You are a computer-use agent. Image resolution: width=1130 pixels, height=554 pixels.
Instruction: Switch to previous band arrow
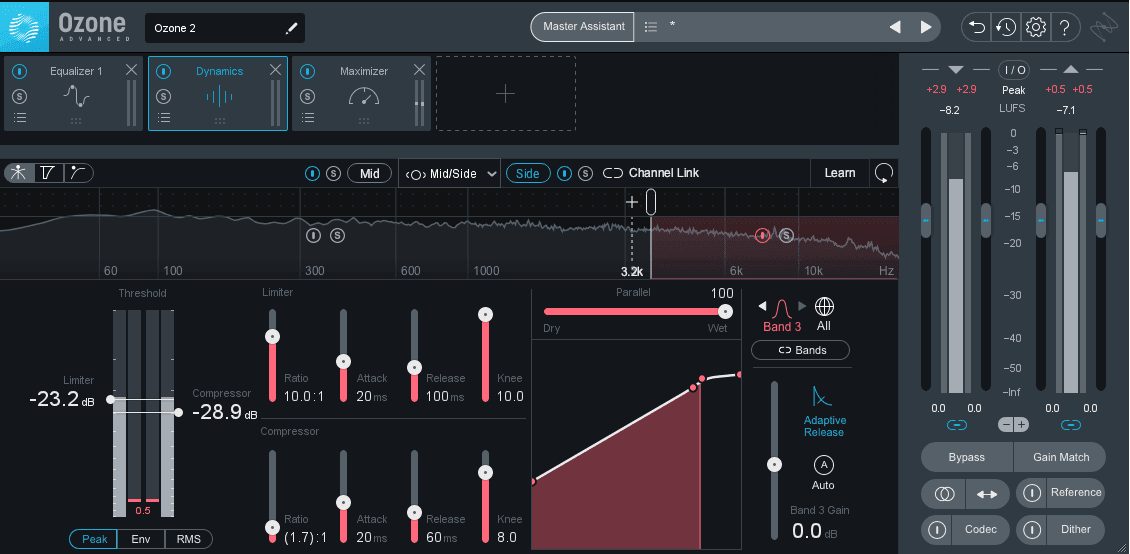click(762, 306)
